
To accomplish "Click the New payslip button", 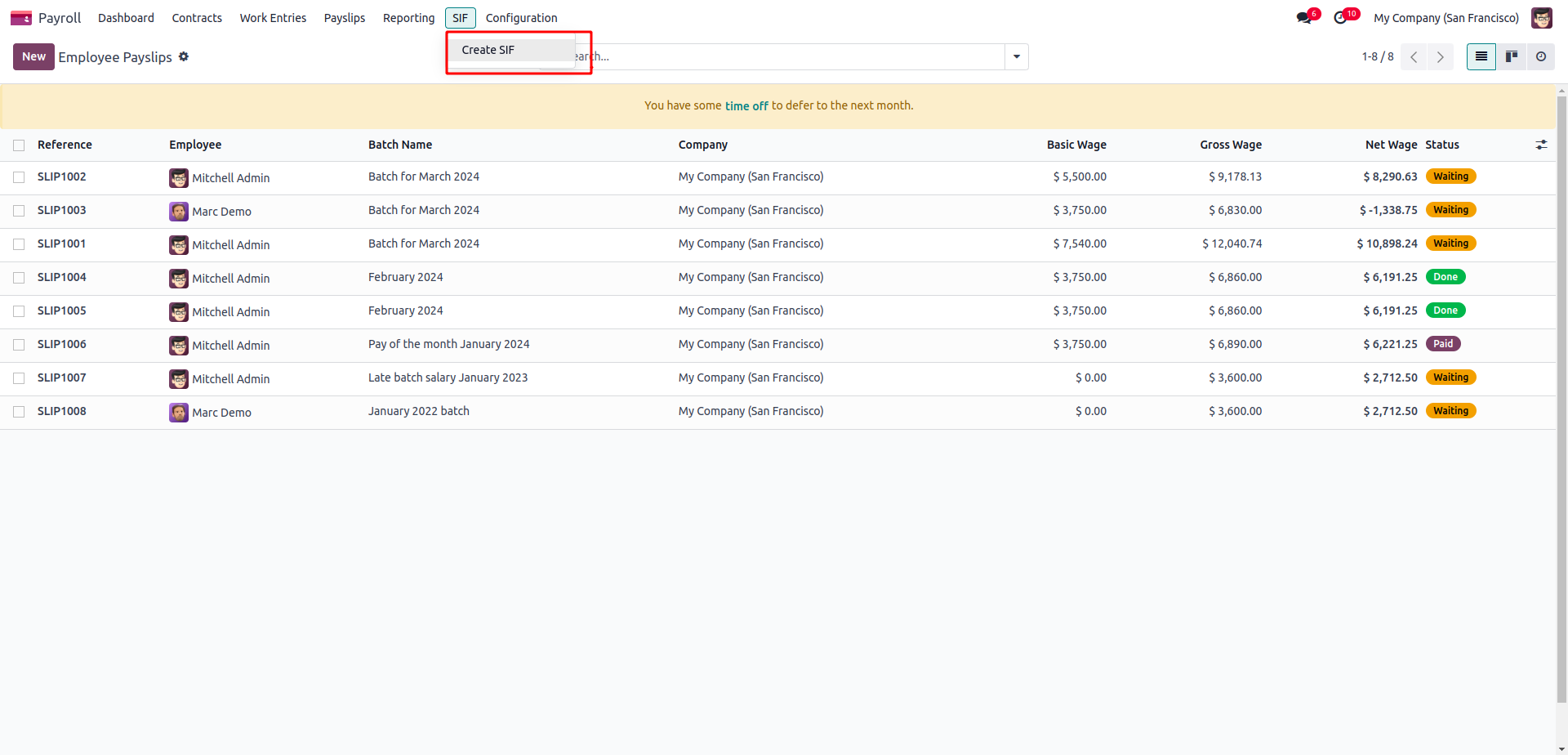I will 33,56.
